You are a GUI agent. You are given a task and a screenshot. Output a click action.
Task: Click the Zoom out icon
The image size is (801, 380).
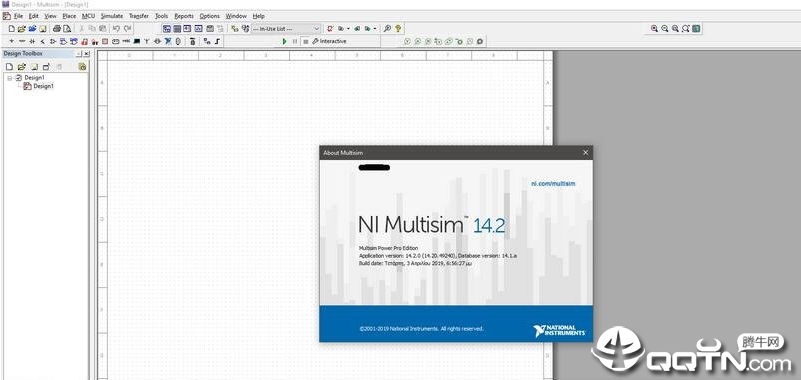click(x=665, y=29)
